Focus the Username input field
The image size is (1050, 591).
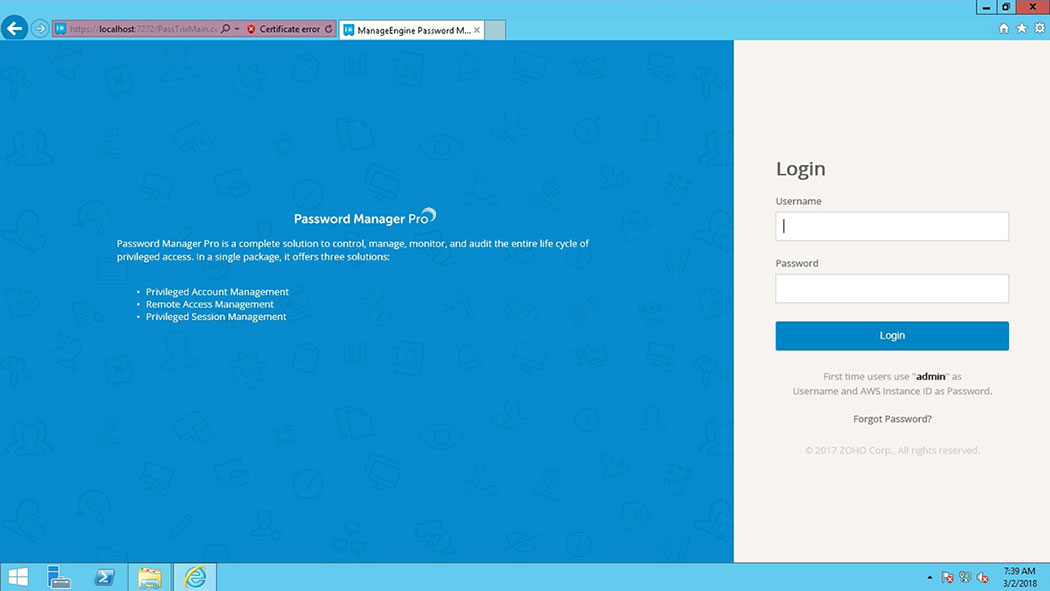pos(892,226)
